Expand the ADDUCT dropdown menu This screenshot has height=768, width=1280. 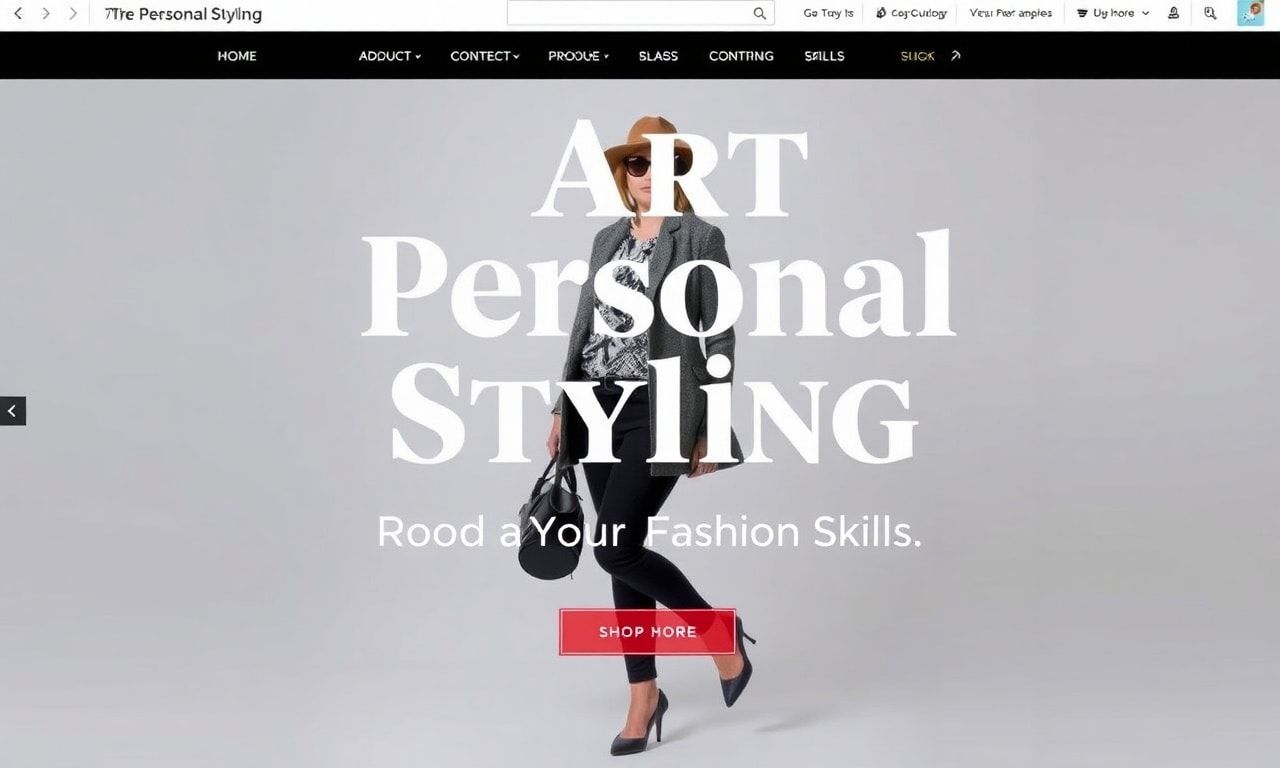[389, 56]
